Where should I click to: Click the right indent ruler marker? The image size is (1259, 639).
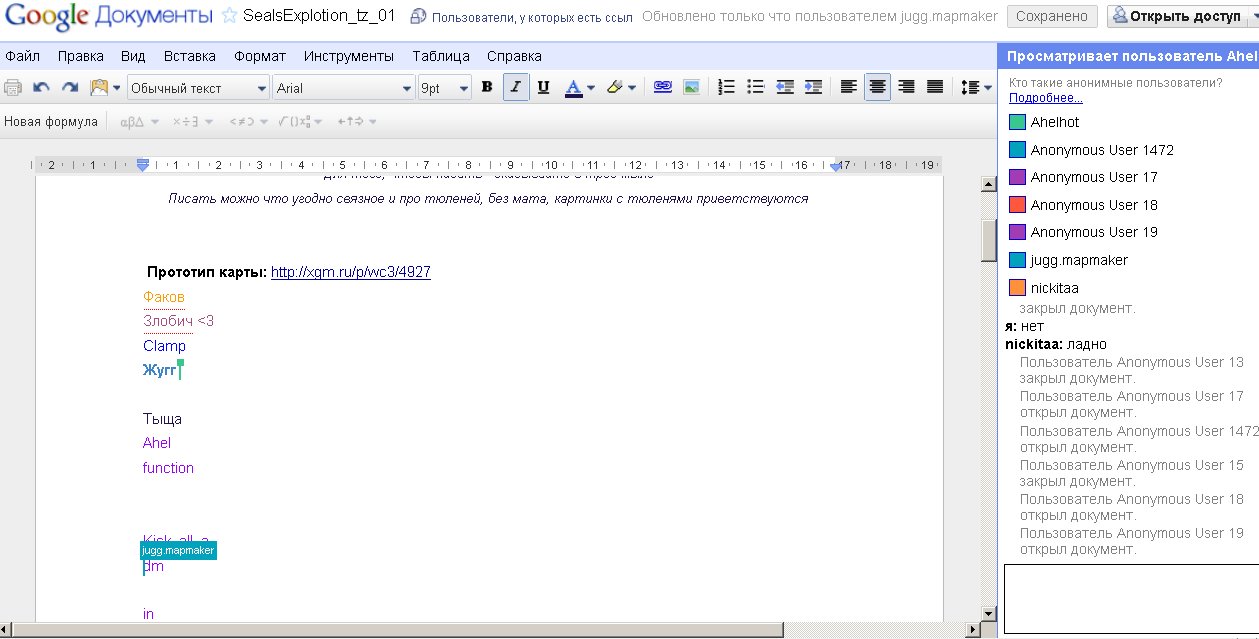836,167
